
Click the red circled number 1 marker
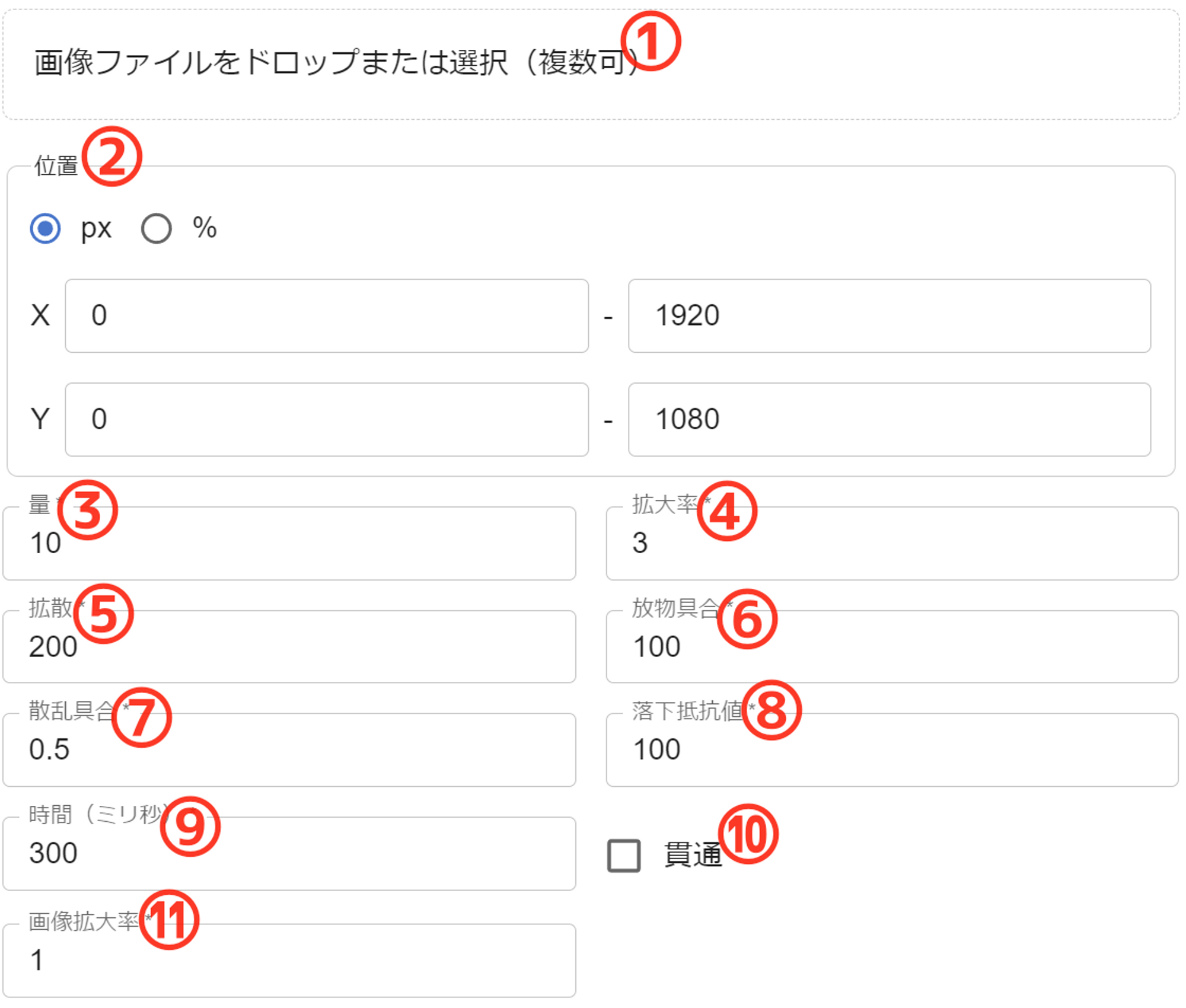coord(651,42)
